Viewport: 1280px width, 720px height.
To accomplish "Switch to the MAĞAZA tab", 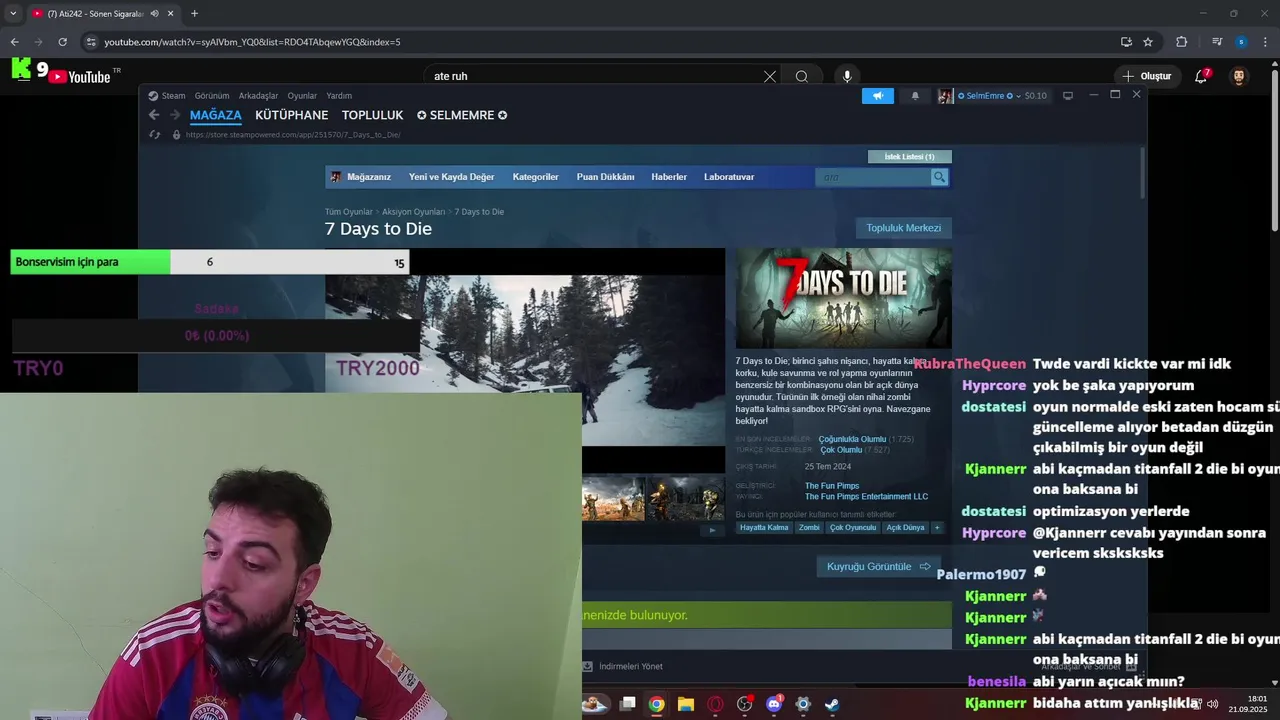I will click(216, 115).
